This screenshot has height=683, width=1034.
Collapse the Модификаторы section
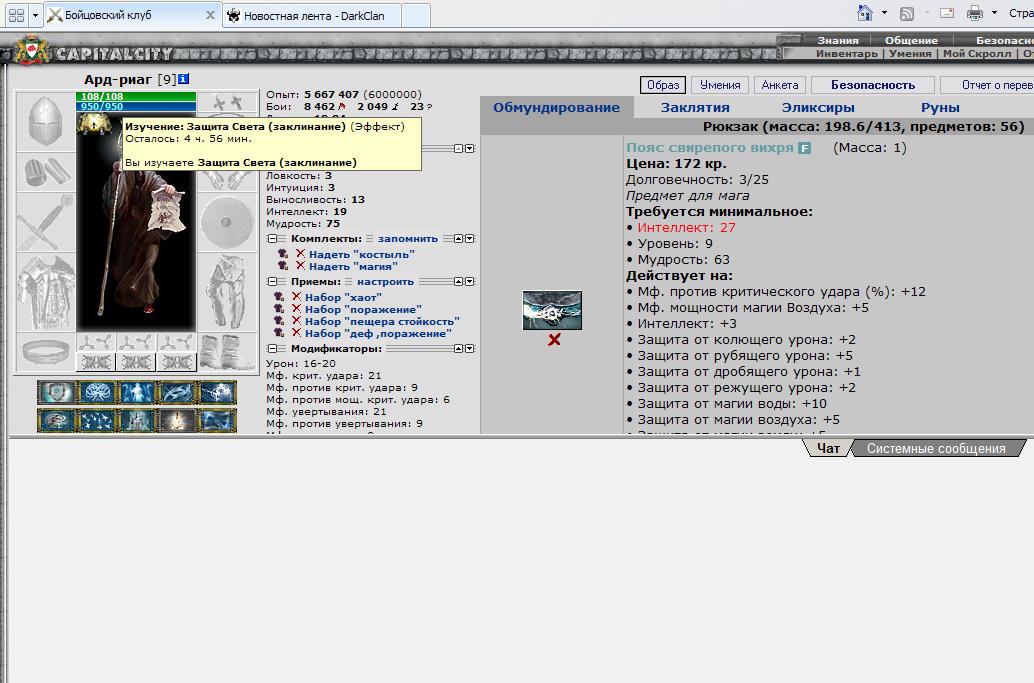[x=272, y=349]
